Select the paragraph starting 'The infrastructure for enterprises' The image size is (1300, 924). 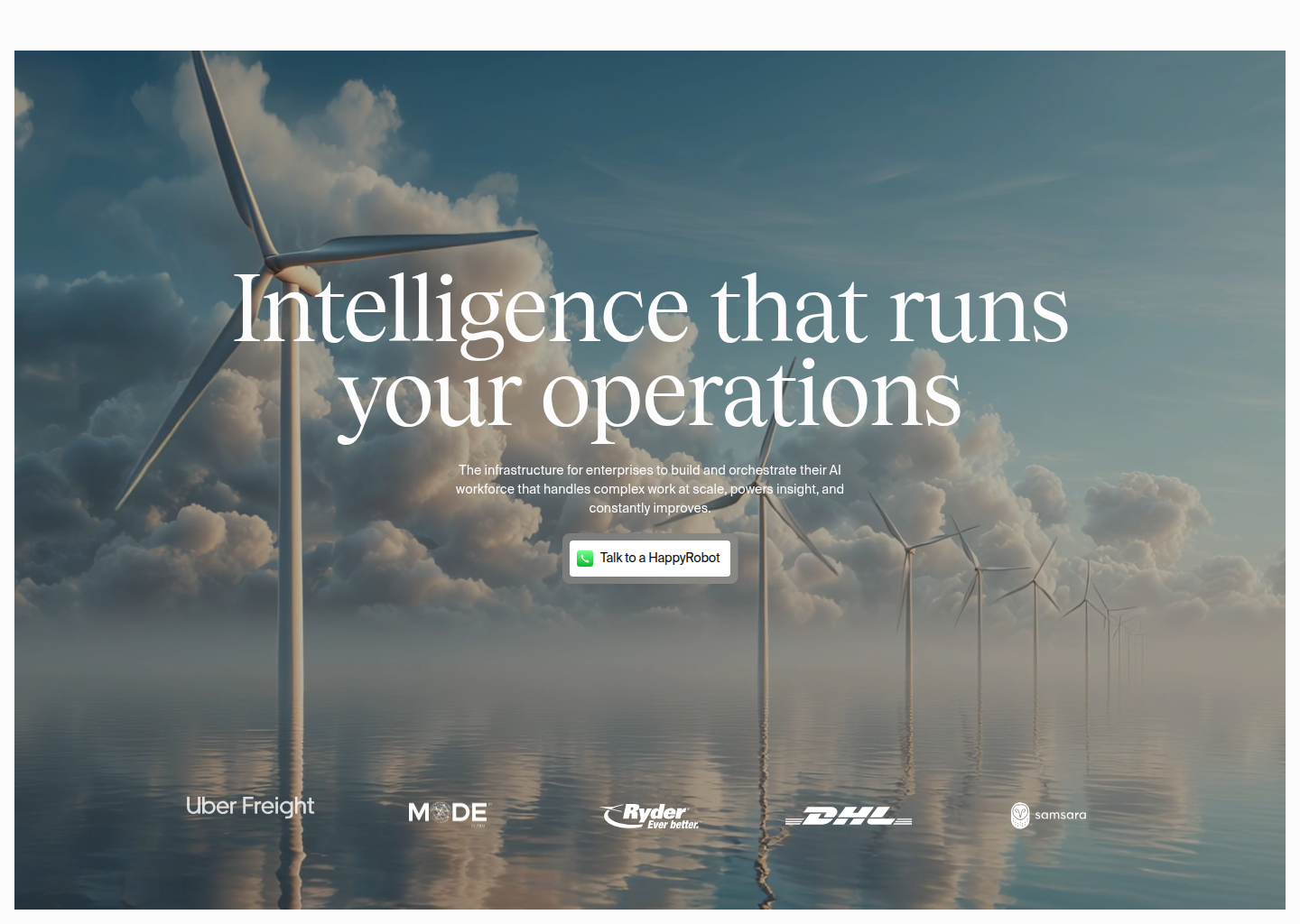[x=650, y=489]
